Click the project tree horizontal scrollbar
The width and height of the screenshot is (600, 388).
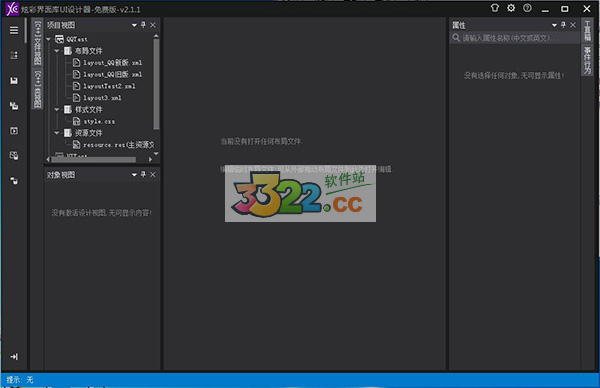(x=93, y=159)
